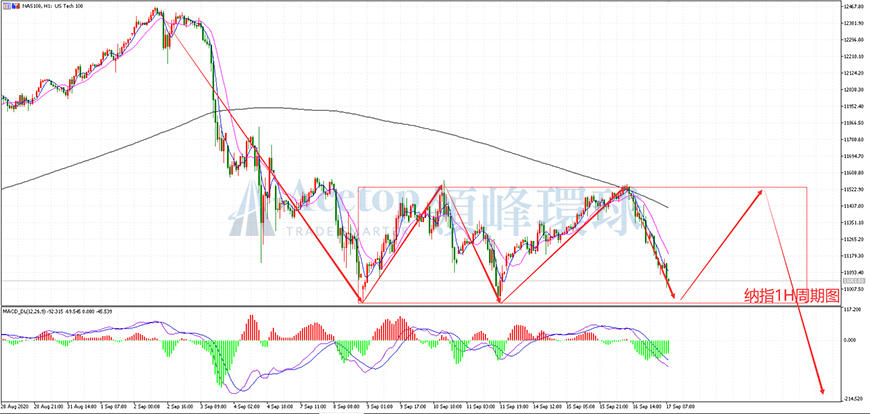The height and width of the screenshot is (414, 870).
Task: Select the upward red projection arrow tip
Action: click(x=760, y=192)
